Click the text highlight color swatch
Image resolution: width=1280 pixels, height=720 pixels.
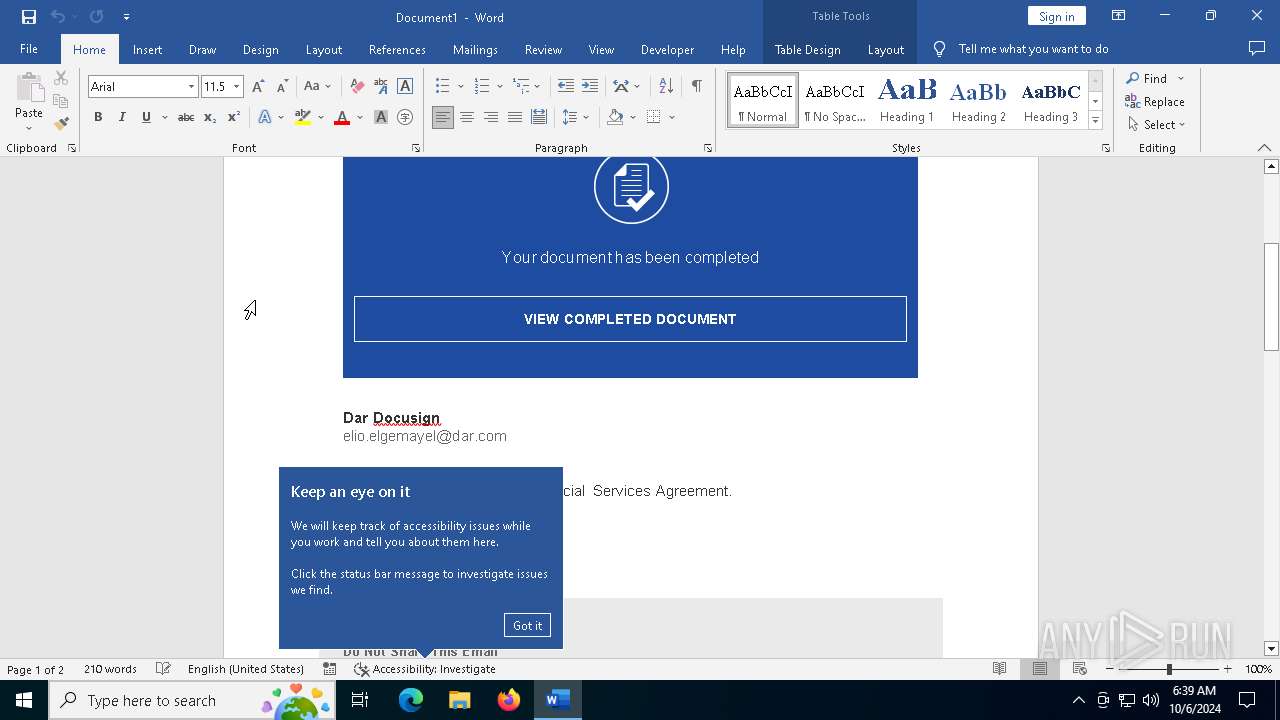click(x=303, y=118)
